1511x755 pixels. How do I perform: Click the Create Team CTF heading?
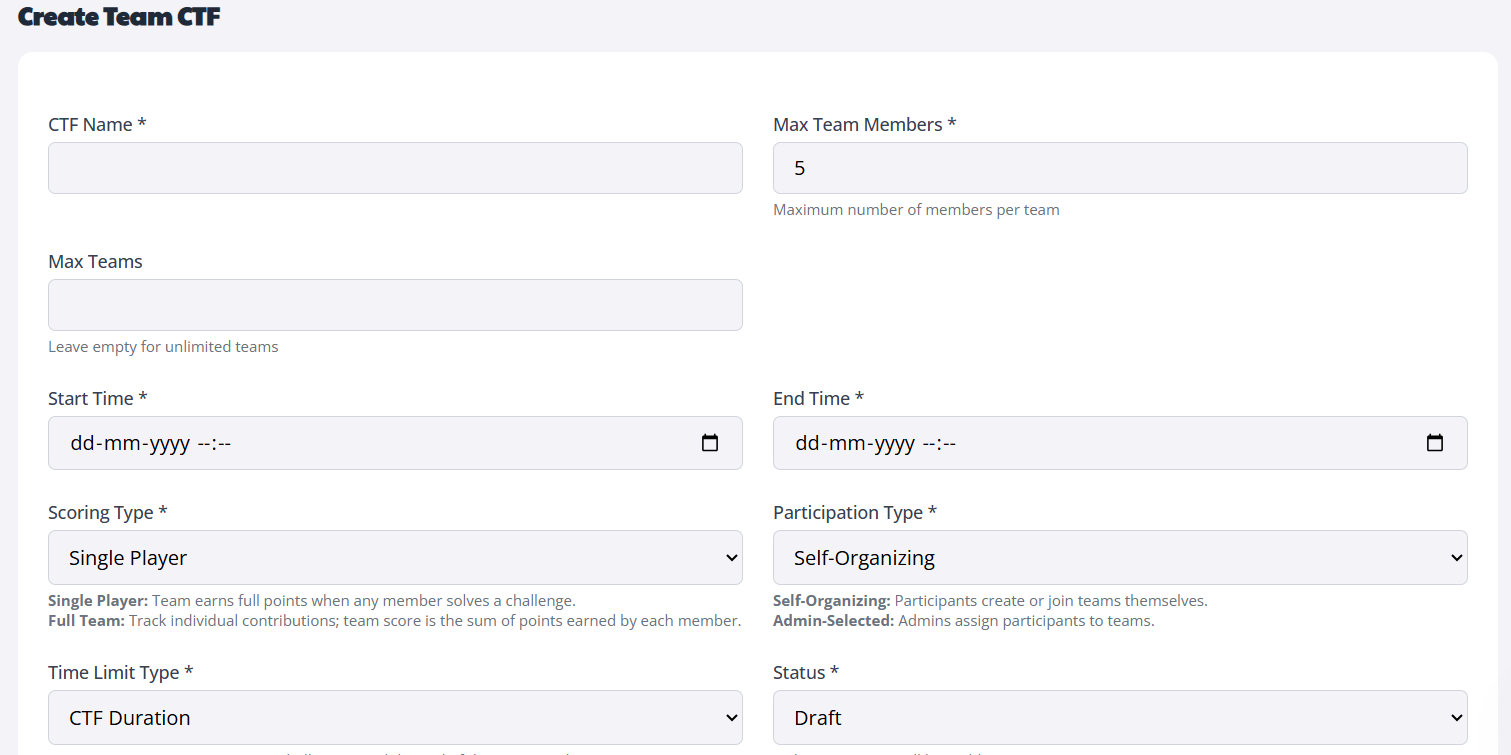point(119,16)
